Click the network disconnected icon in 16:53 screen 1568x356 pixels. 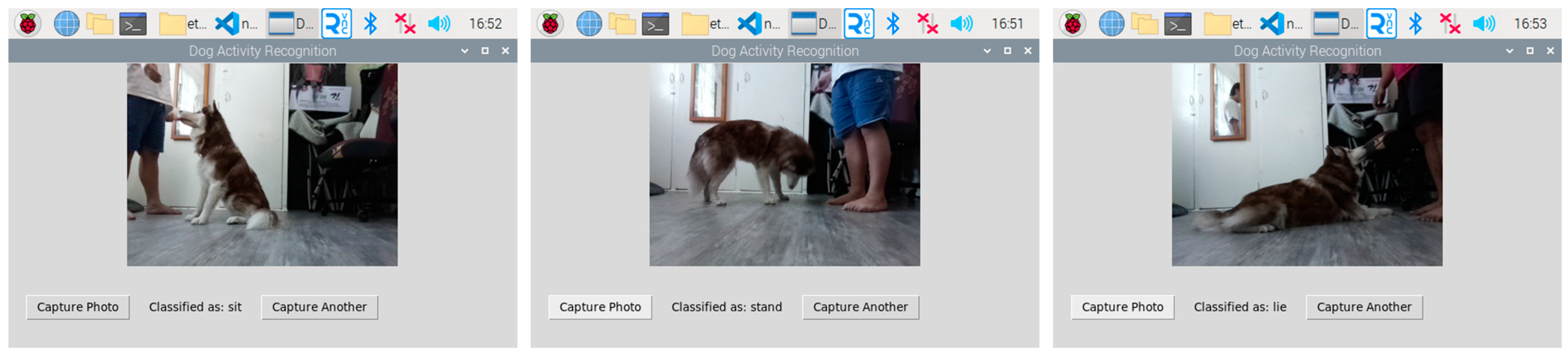tap(1449, 24)
